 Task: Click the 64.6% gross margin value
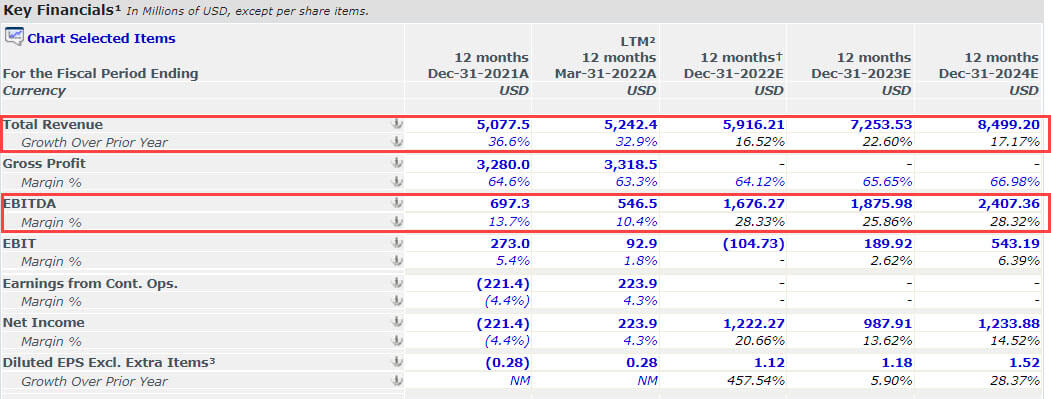click(x=509, y=182)
